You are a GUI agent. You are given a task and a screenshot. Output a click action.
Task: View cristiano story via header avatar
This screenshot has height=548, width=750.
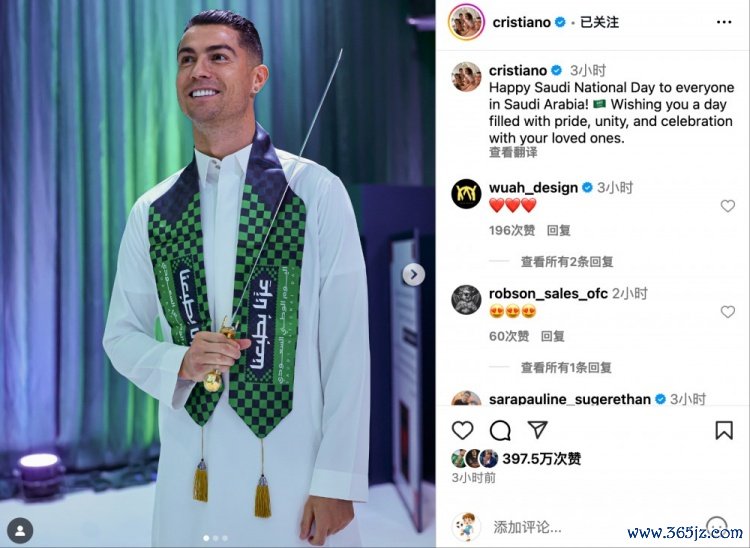(x=466, y=22)
